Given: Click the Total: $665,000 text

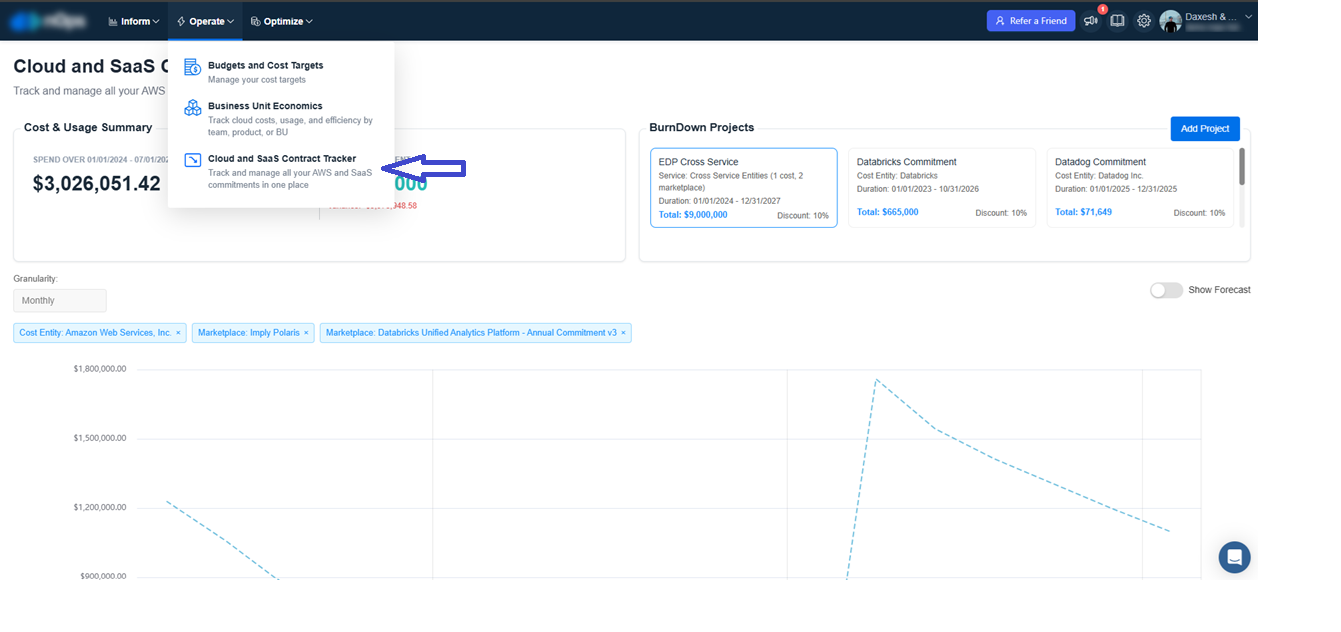Looking at the screenshot, I should click(888, 212).
